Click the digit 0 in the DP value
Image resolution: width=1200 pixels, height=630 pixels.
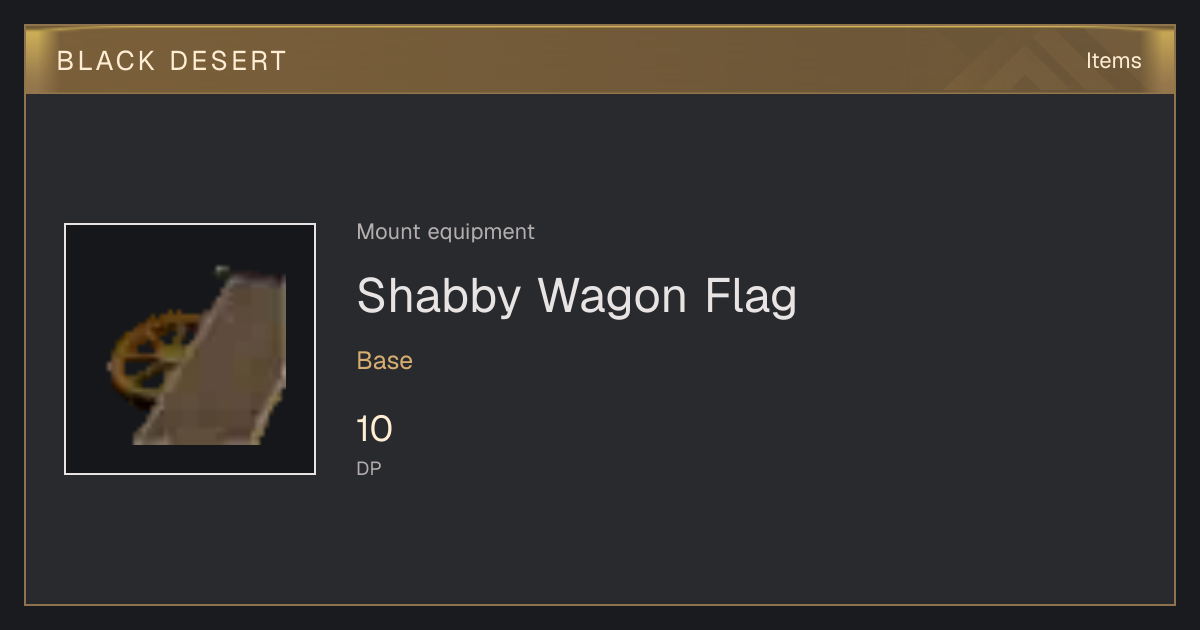click(x=382, y=430)
